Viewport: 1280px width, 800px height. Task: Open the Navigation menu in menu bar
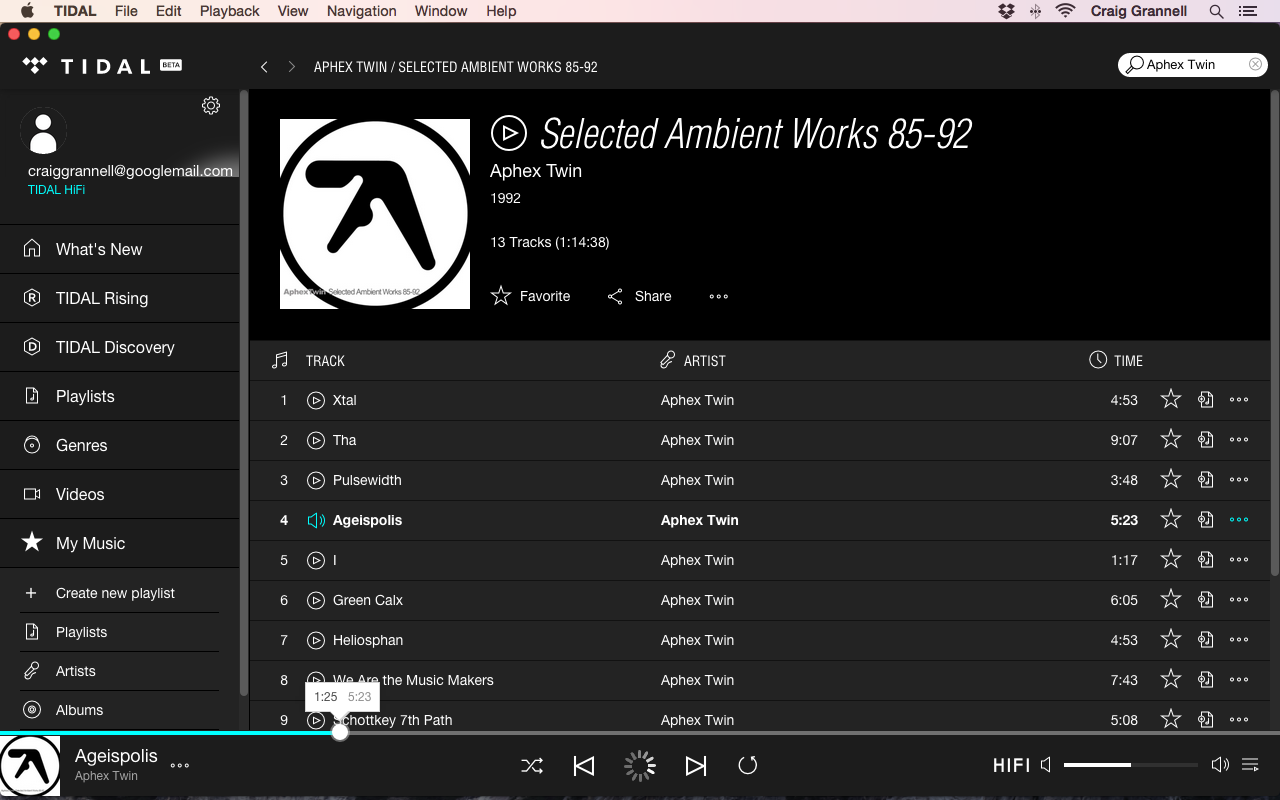[361, 11]
